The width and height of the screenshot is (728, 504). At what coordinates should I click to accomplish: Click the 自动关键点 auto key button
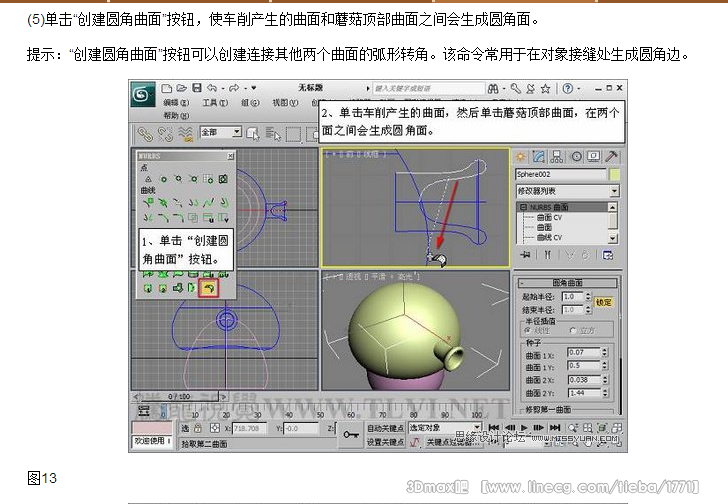coord(385,428)
